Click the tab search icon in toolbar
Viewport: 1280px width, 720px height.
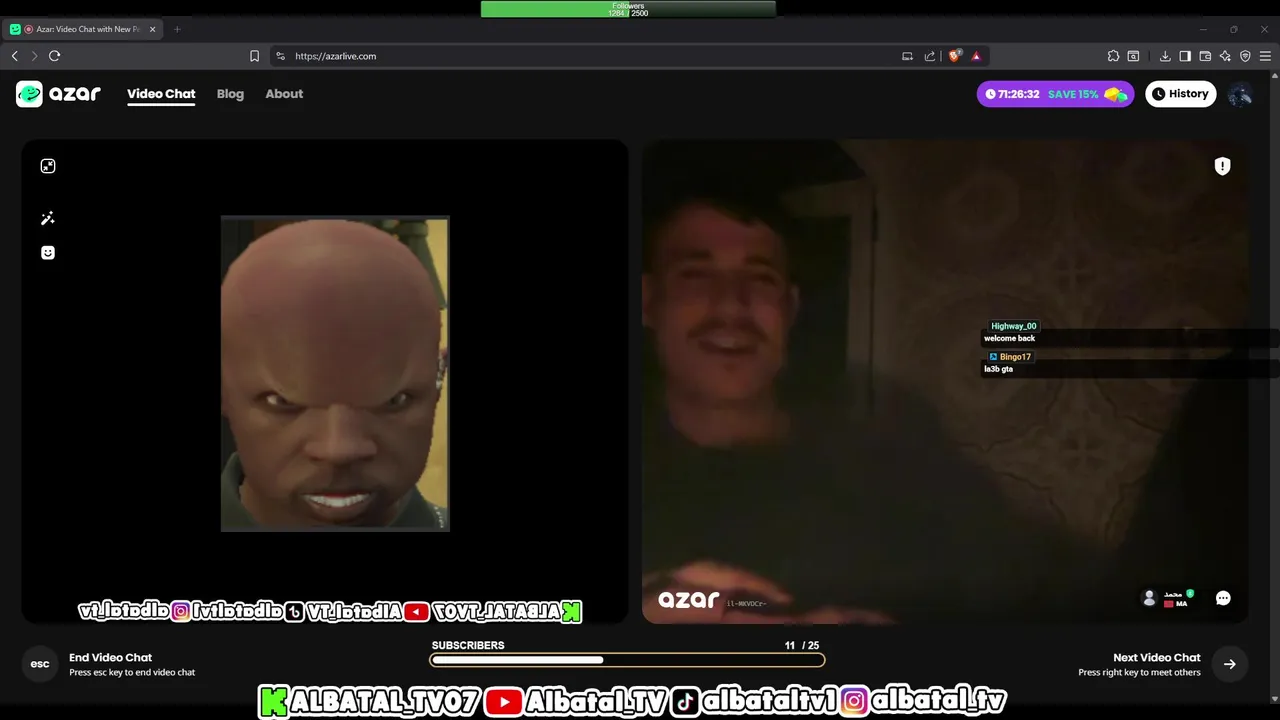(1133, 56)
